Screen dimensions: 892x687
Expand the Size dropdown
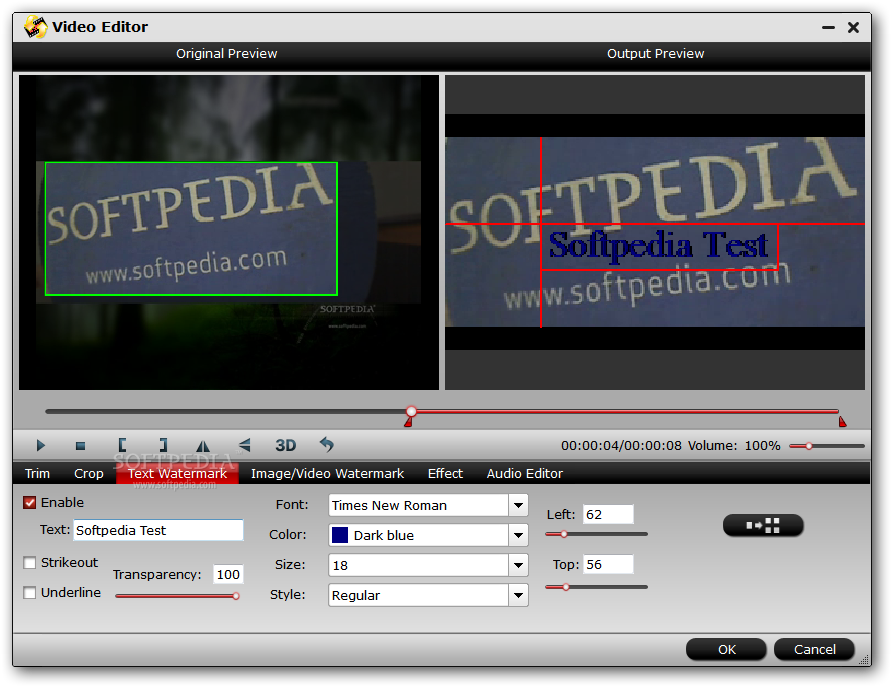pyautogui.click(x=518, y=565)
